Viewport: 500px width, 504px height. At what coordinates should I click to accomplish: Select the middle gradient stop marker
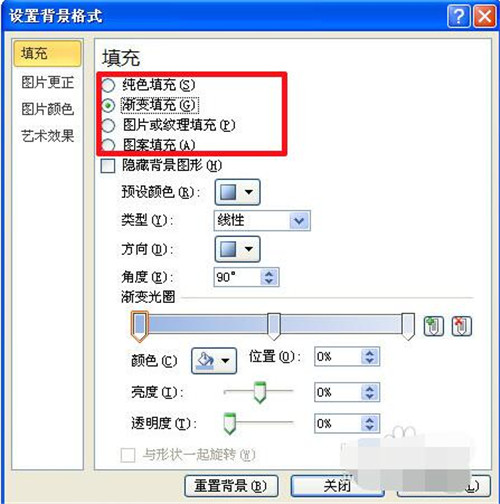(274, 326)
